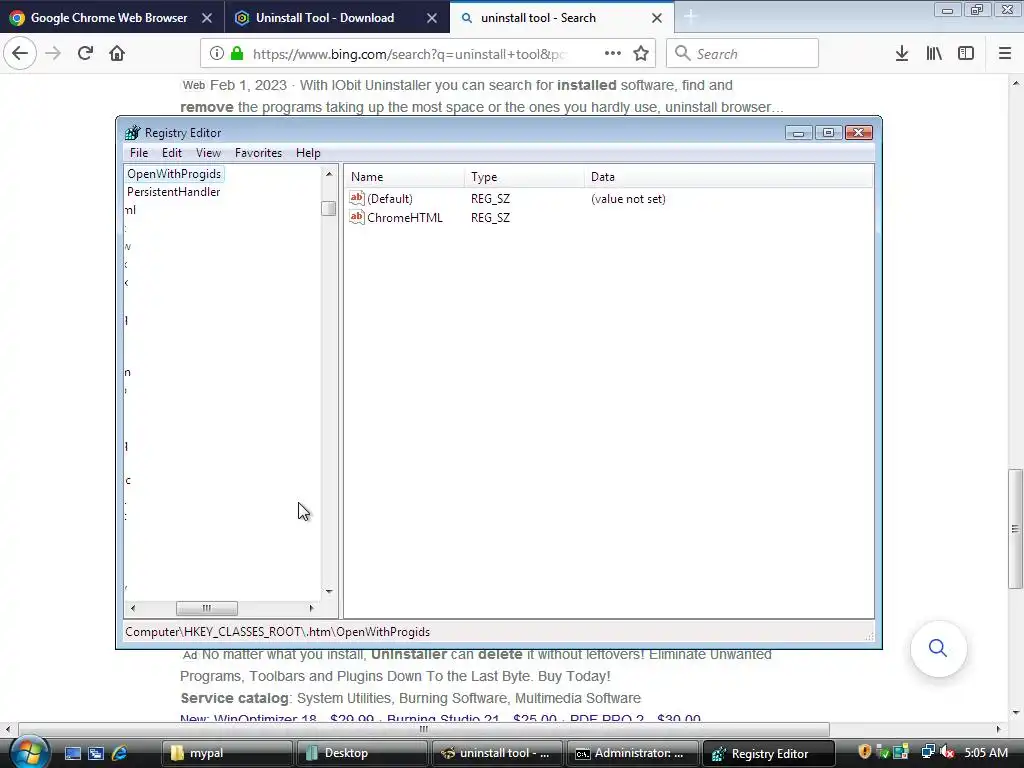The image size is (1024, 768).
Task: Click Switch Between Windows quick launch icon
Action: [x=96, y=753]
